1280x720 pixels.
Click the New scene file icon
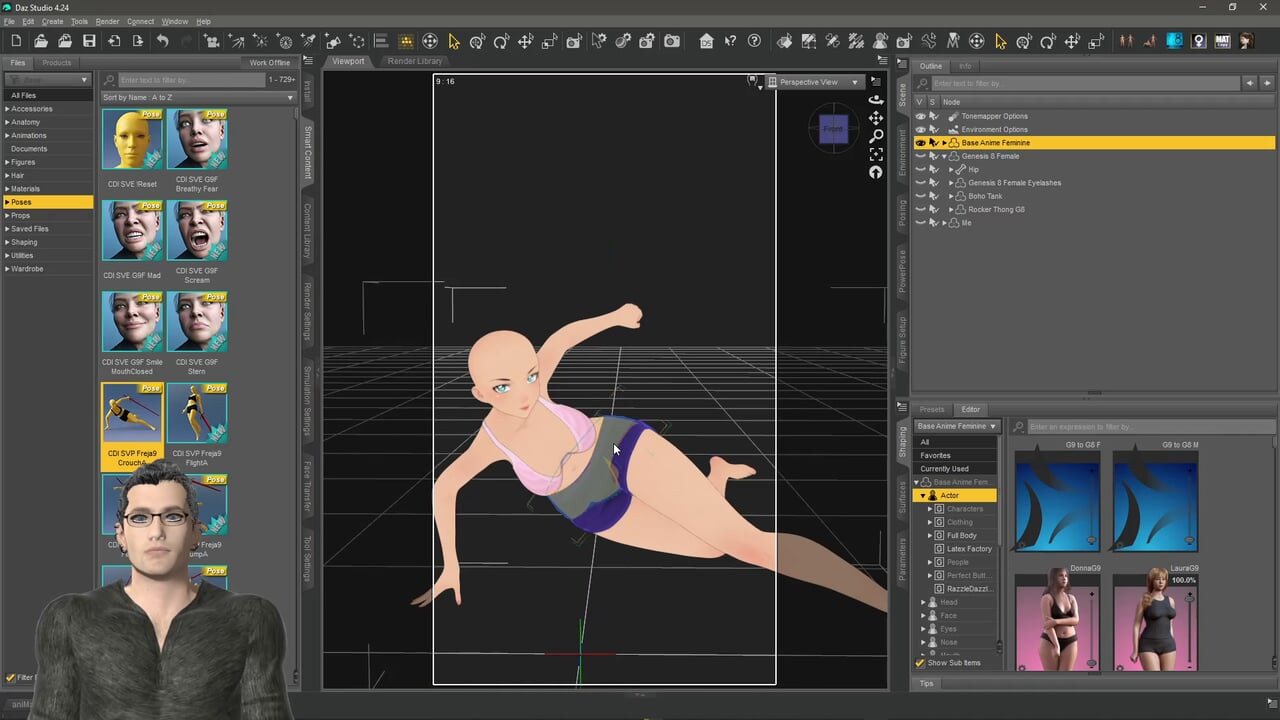pyautogui.click(x=16, y=41)
